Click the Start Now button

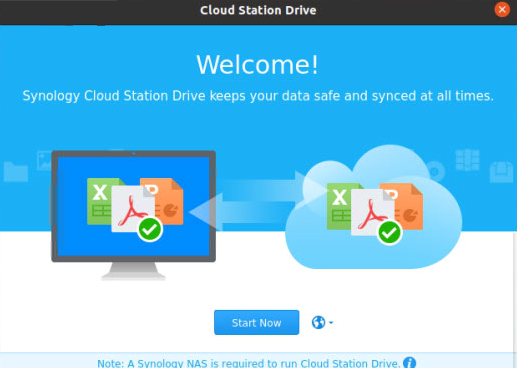click(x=256, y=322)
